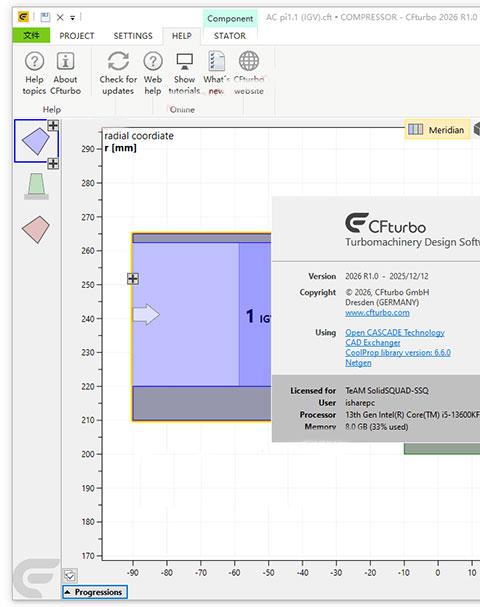Click the checklist icon above Progressions
480x607 pixels.
click(70, 576)
